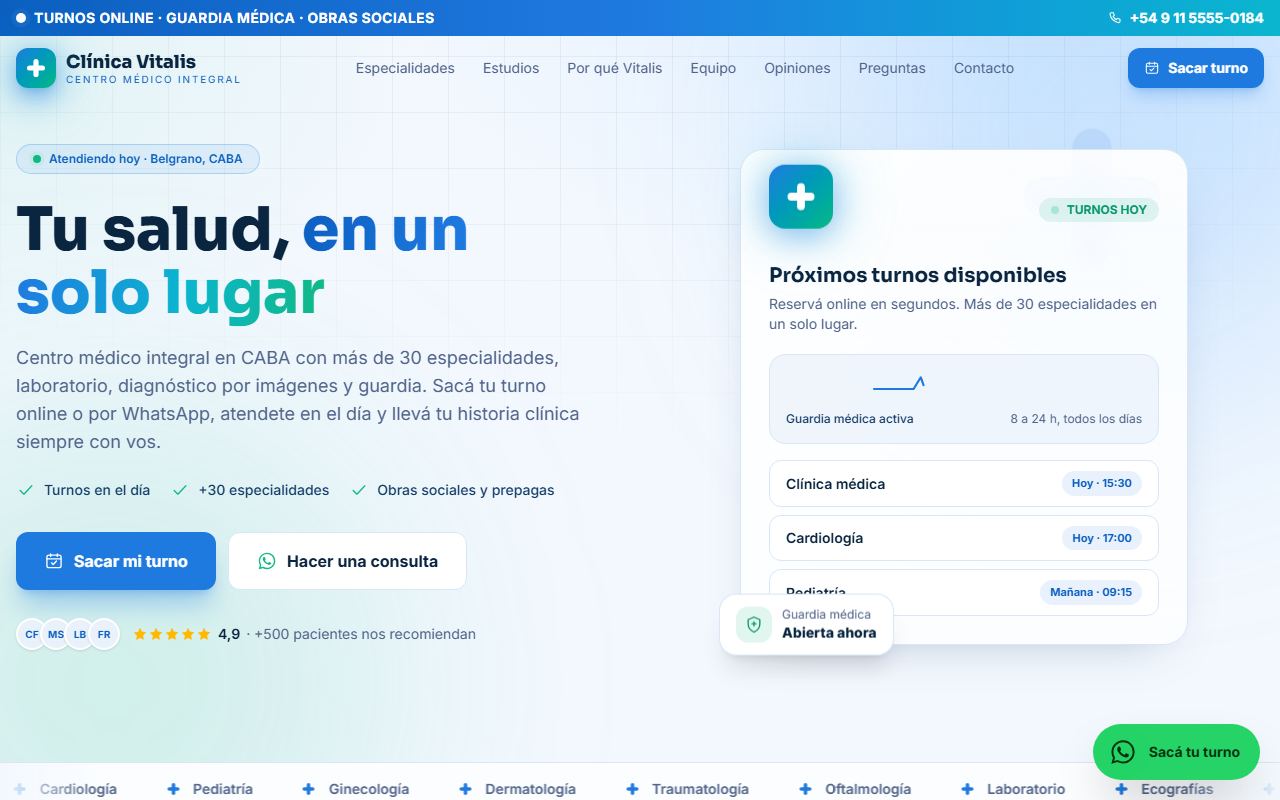Click the large cross icon in the turnos card
1280x800 pixels.
(x=801, y=197)
